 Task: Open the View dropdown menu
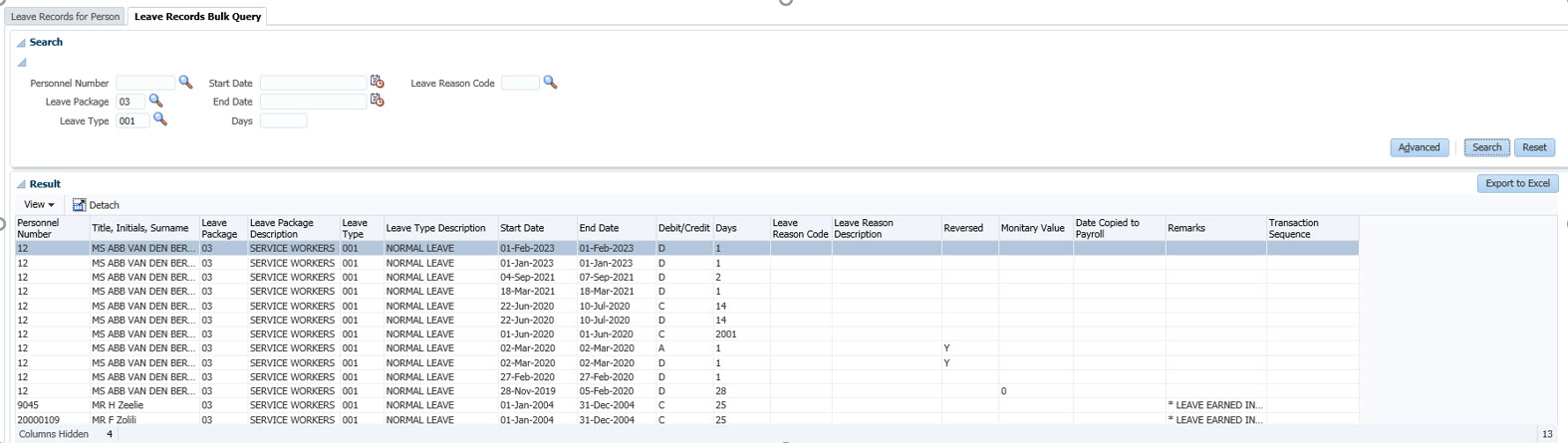coord(39,205)
